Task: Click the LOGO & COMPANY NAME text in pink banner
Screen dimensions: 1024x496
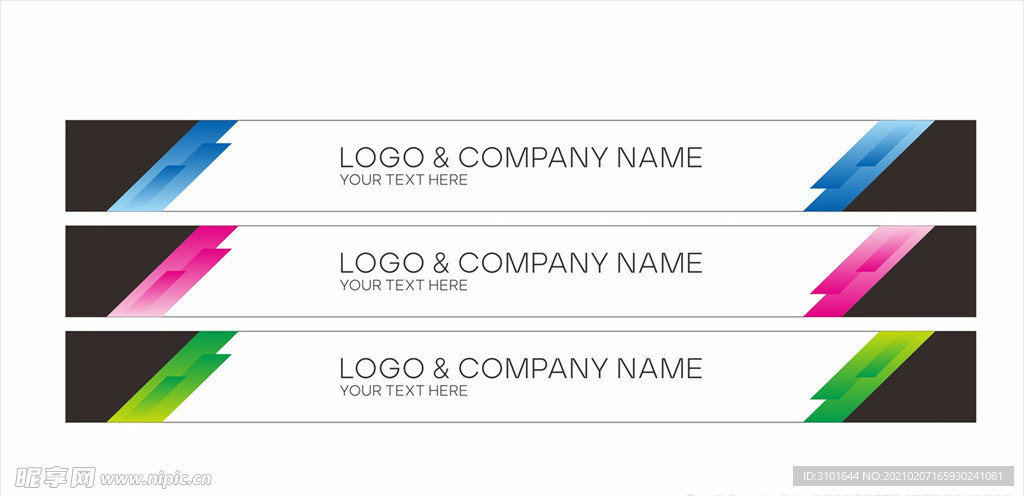Action: [x=520, y=263]
